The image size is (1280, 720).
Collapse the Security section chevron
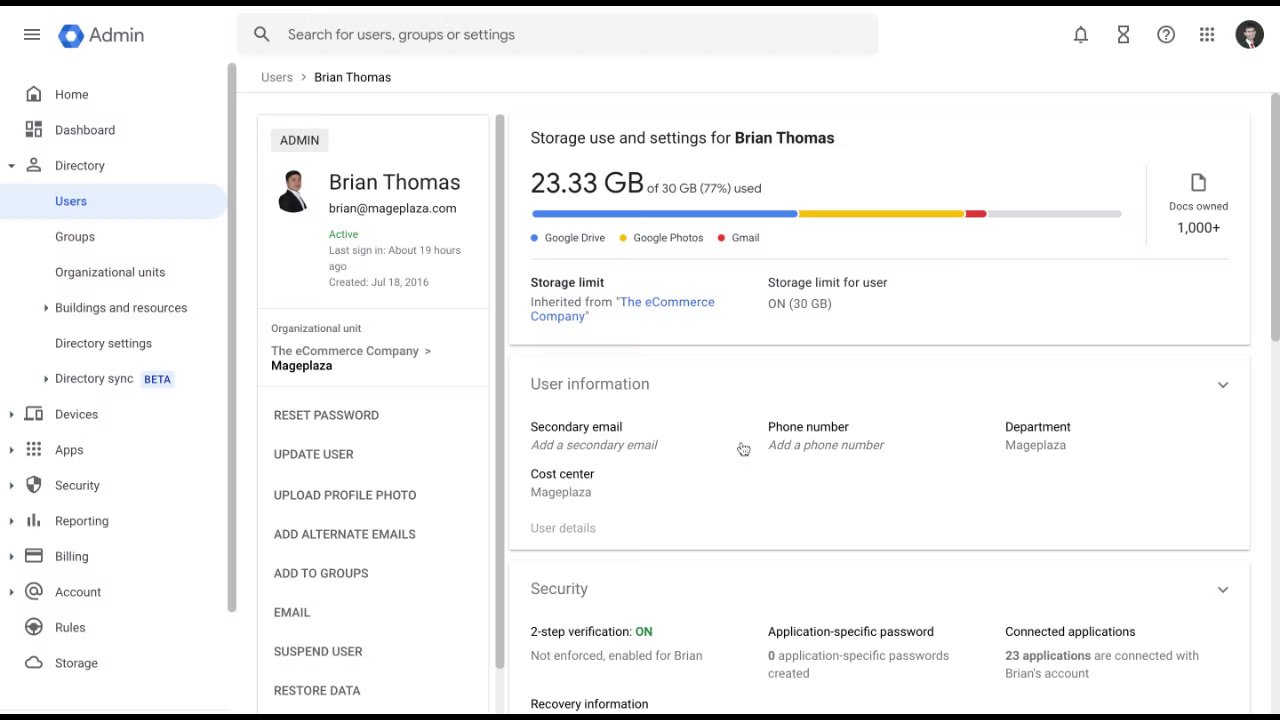click(x=1222, y=590)
